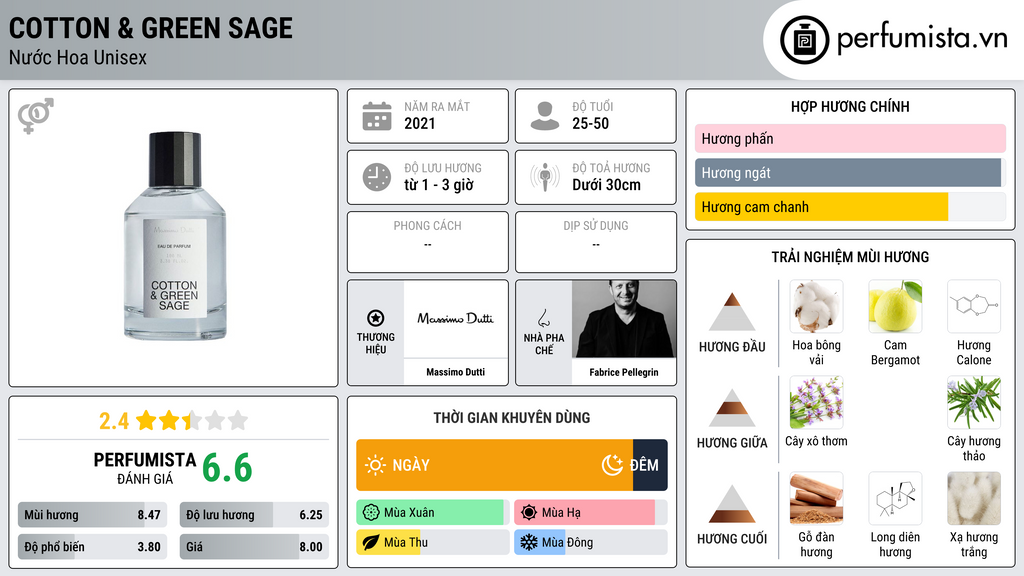Viewport: 1024px width, 576px height.
Task: Click the Thời gian khuyên dùng heading
Action: [512, 418]
